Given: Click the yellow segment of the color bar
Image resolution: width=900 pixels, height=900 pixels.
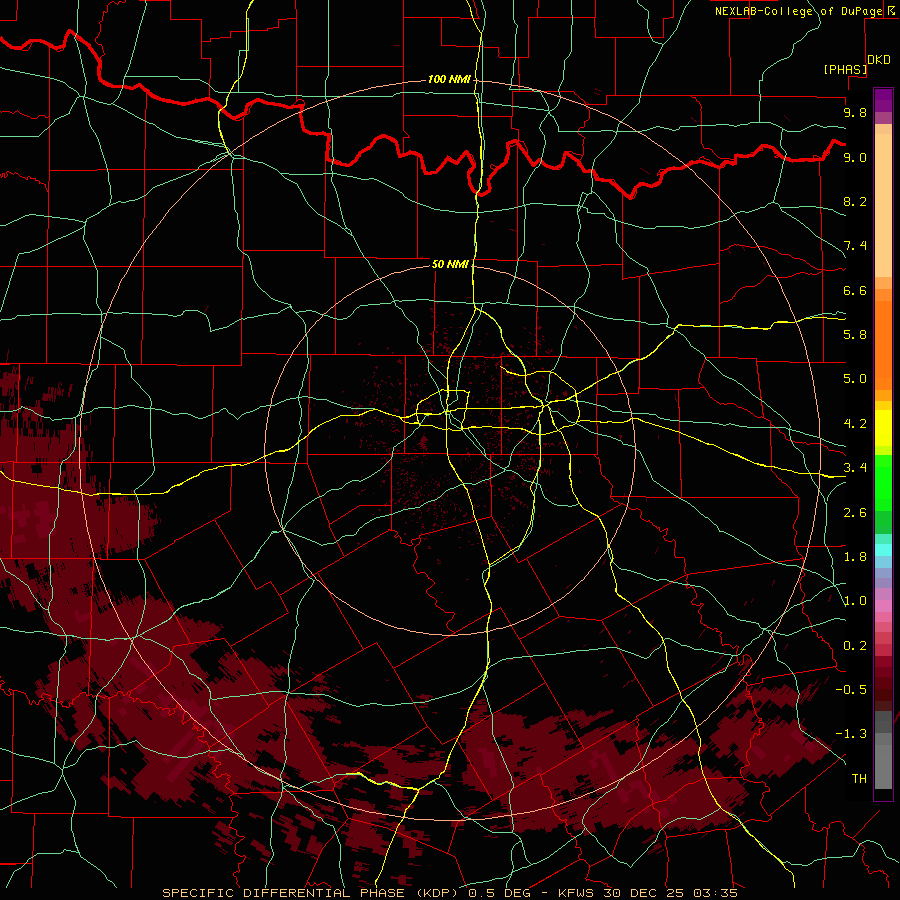Looking at the screenshot, I should pos(883,428).
